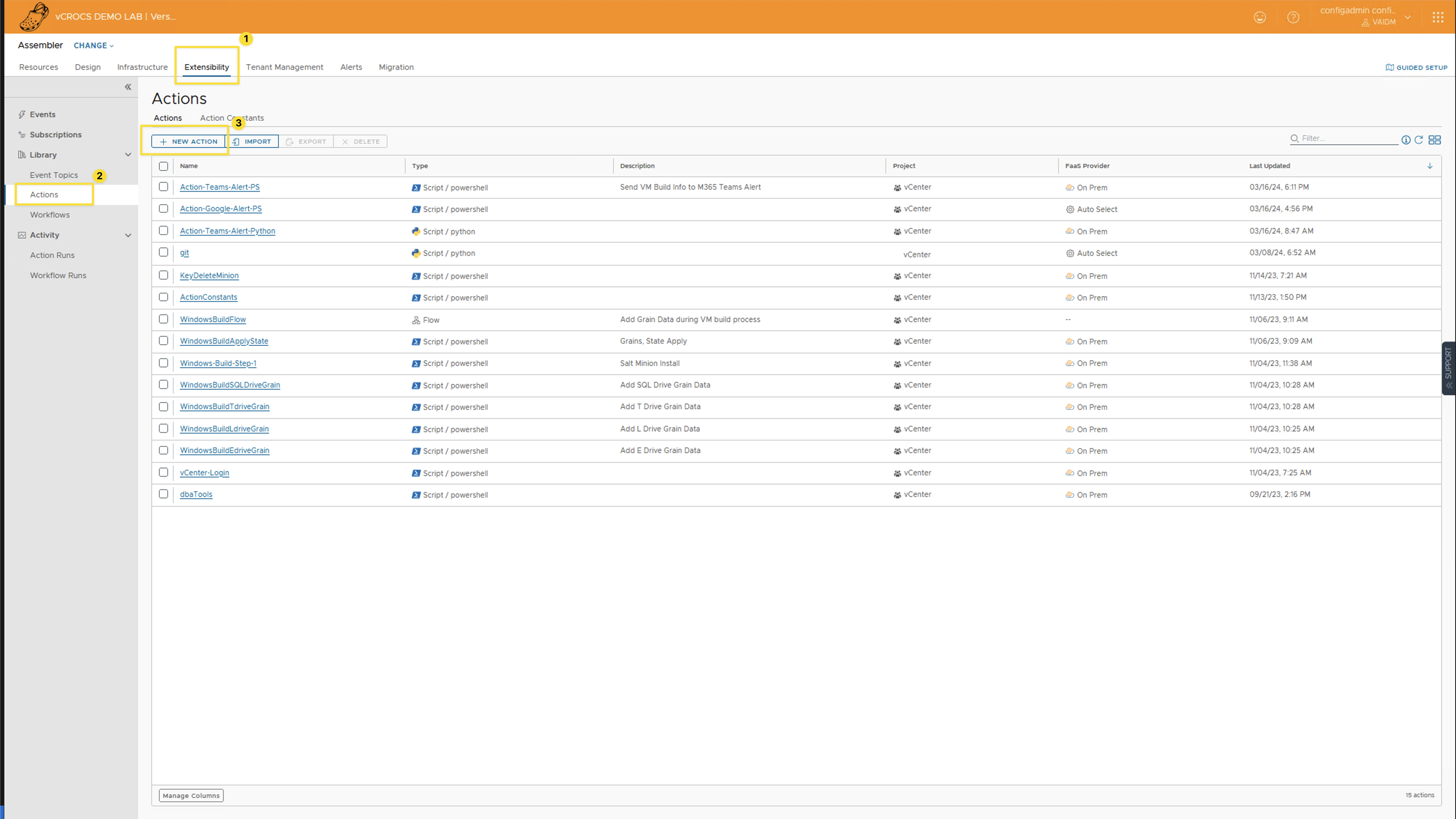Click the NEW ACTION button
1456x819 pixels.
188,141
